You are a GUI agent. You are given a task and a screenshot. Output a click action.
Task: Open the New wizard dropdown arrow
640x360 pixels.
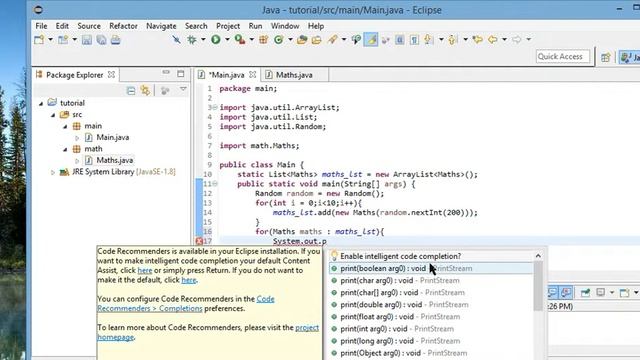(x=50, y=40)
